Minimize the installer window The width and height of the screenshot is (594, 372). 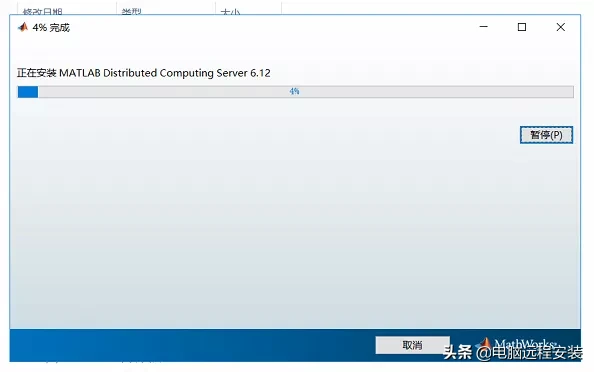click(x=483, y=27)
